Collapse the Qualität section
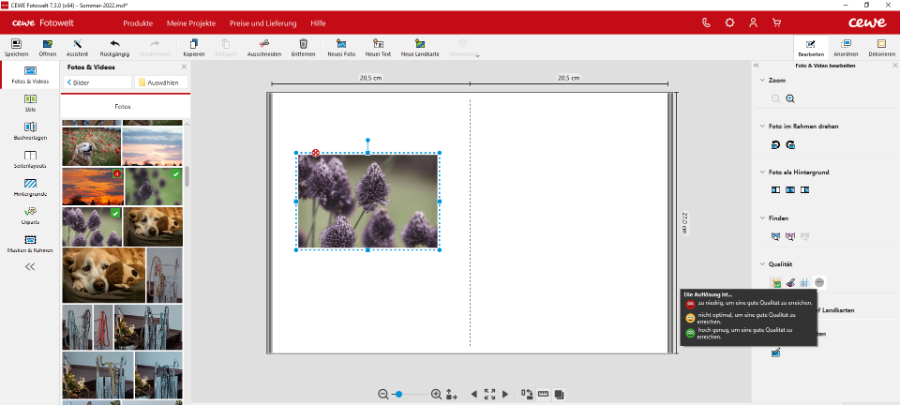The image size is (900, 405). pos(762,264)
